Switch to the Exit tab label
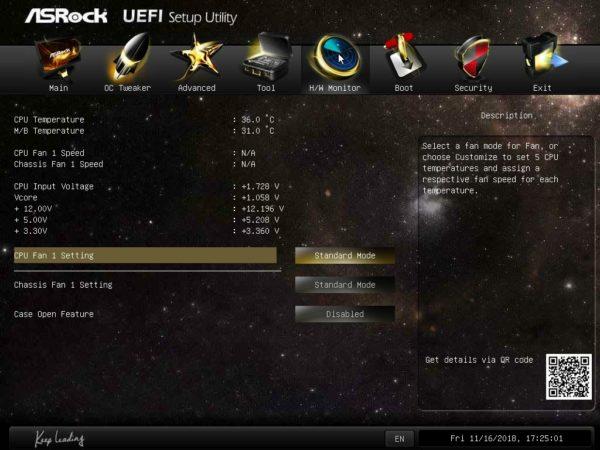The image size is (600, 450). pyautogui.click(x=542, y=88)
